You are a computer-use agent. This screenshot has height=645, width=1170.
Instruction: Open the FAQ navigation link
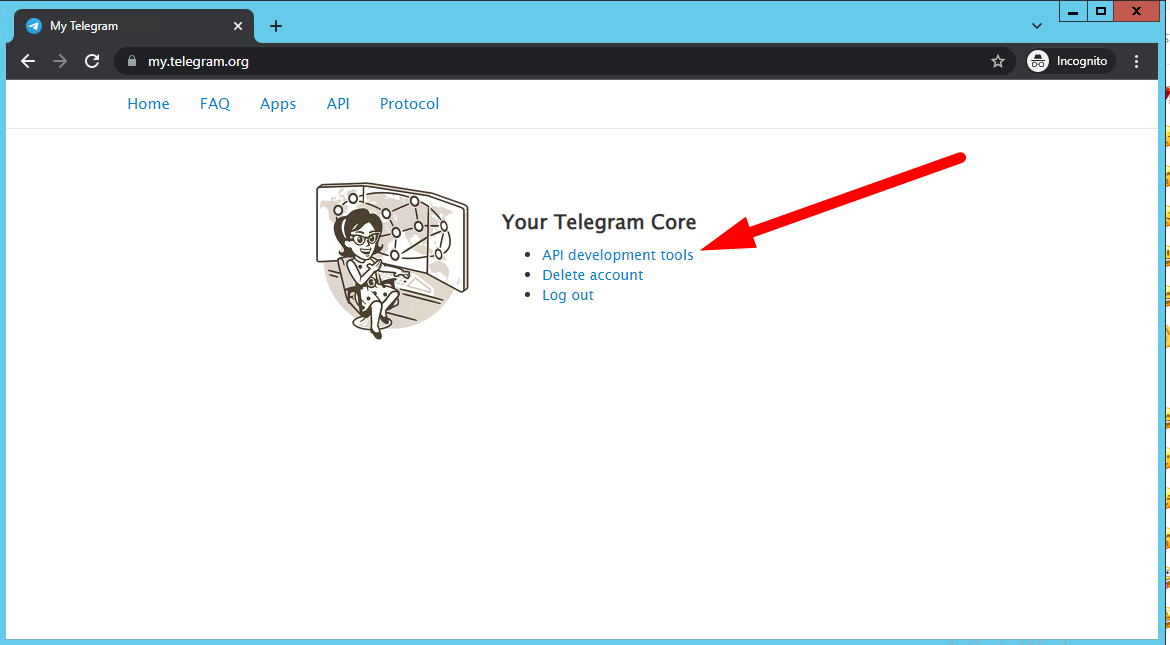coord(215,104)
